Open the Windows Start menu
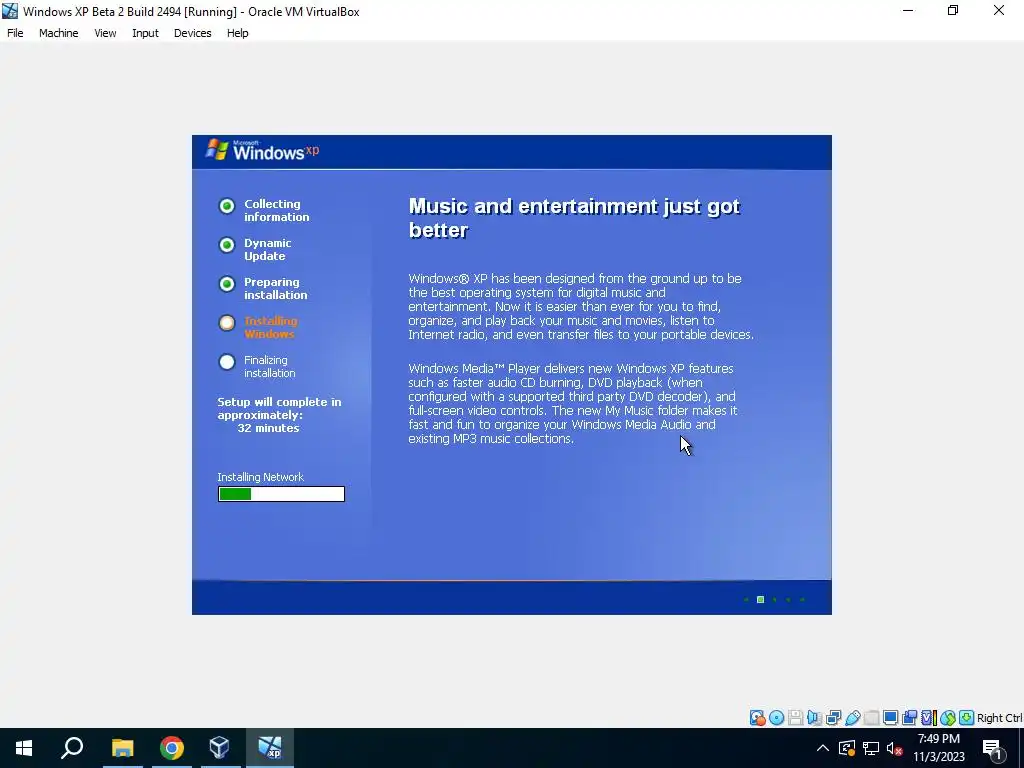Viewport: 1024px width, 768px height. (x=24, y=748)
